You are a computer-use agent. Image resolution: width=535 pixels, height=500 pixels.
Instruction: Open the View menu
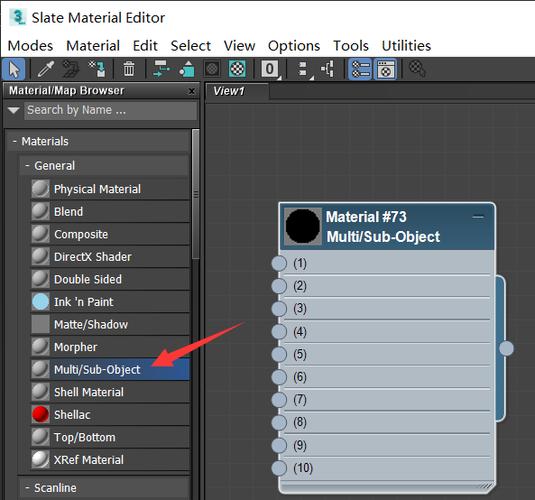pyautogui.click(x=239, y=45)
